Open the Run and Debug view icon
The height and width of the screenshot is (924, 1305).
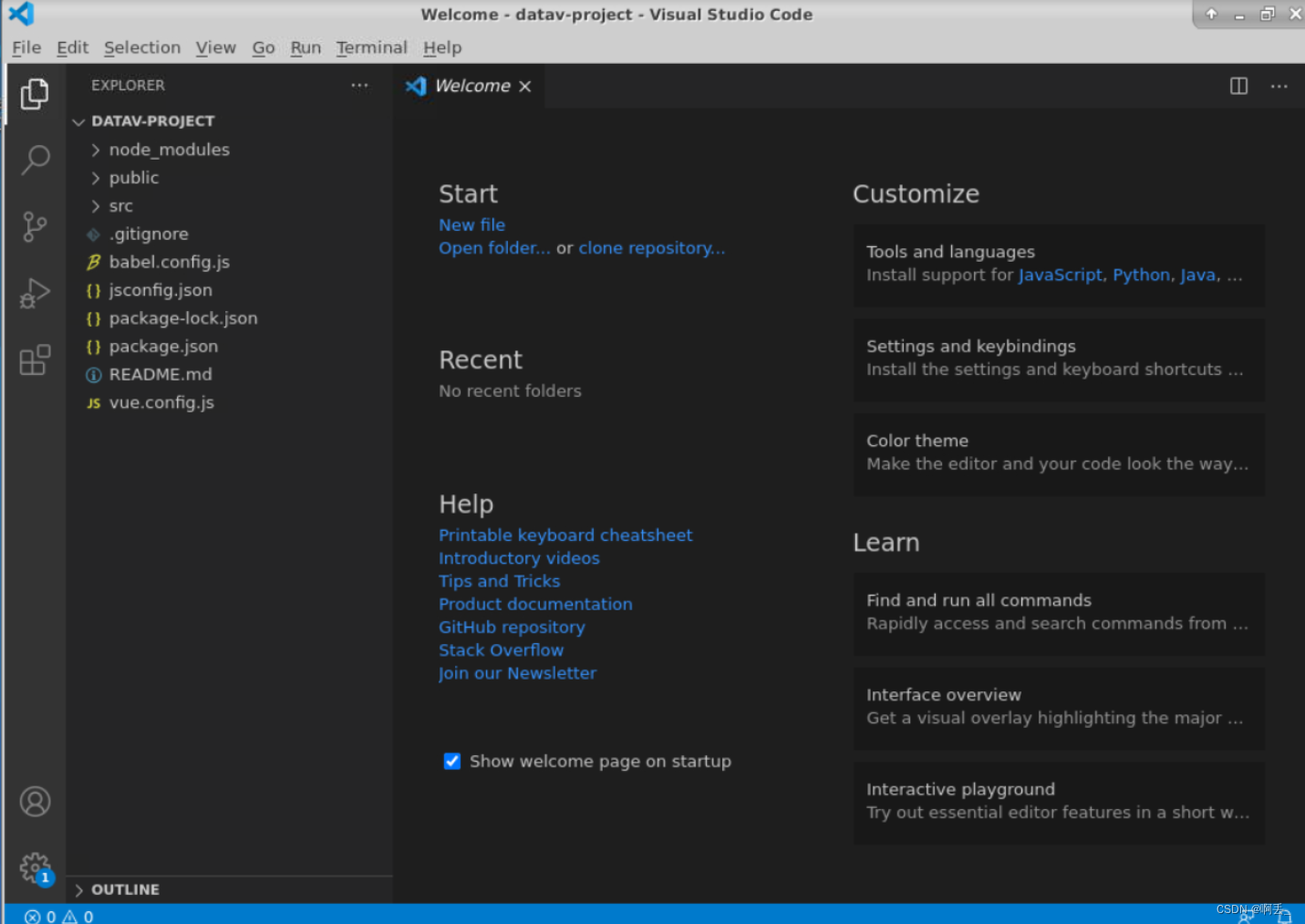click(35, 294)
